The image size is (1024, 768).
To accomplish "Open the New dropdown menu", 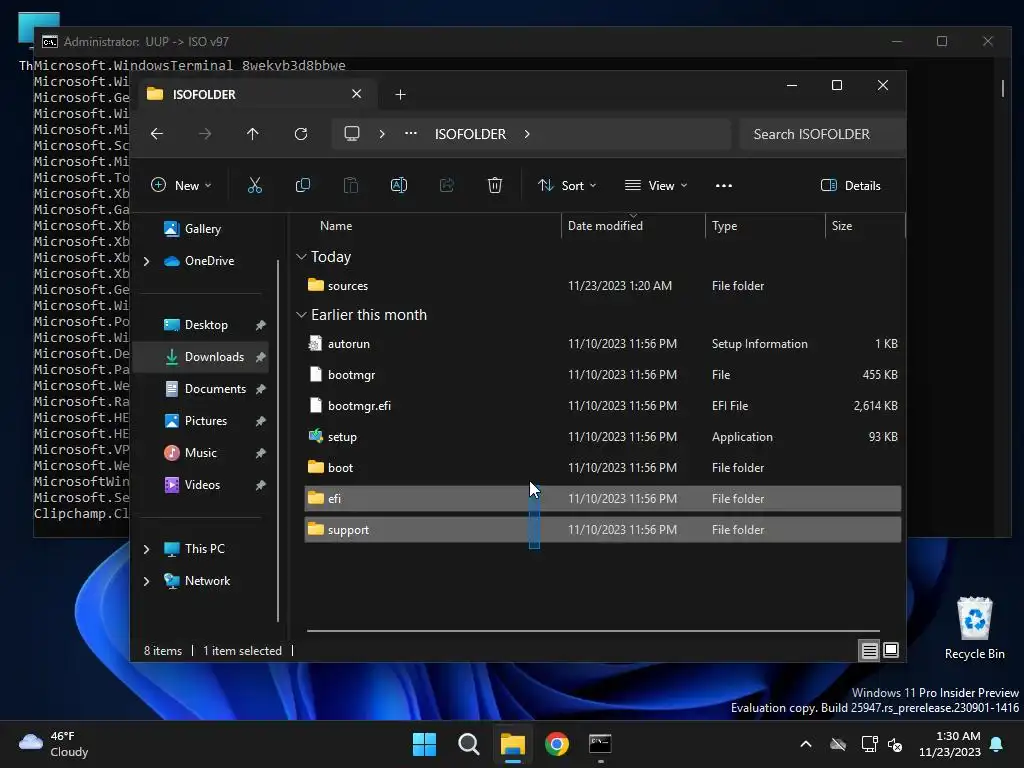I will click(182, 185).
